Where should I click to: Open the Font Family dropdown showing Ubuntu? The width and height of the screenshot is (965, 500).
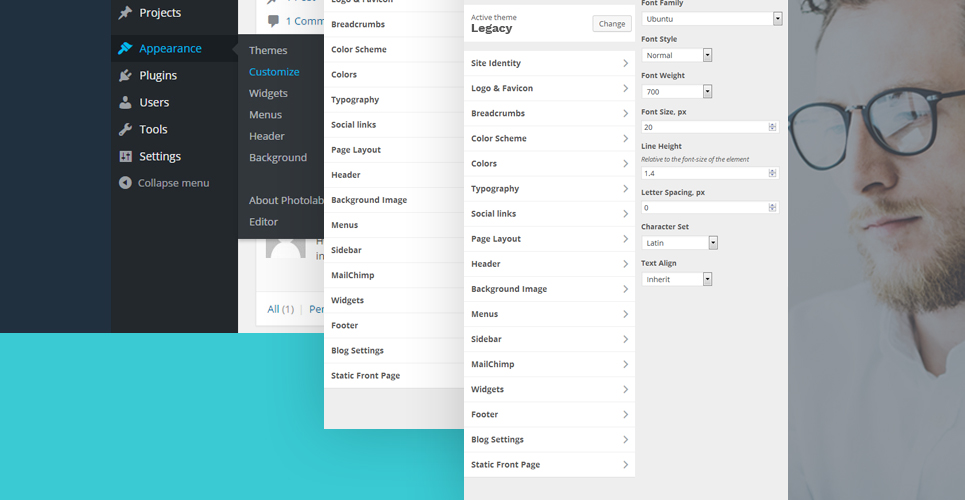711,19
